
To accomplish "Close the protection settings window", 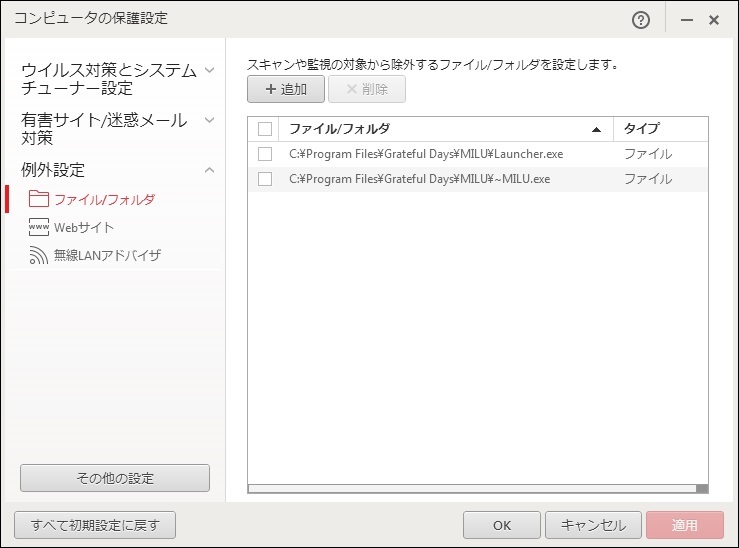I will (714, 19).
